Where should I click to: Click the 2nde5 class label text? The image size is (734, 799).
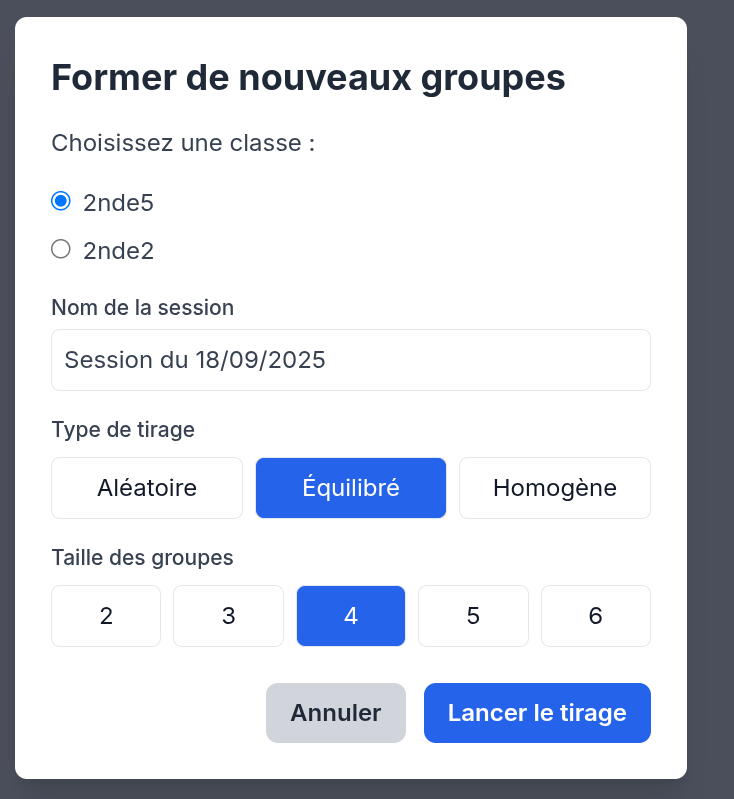[118, 203]
